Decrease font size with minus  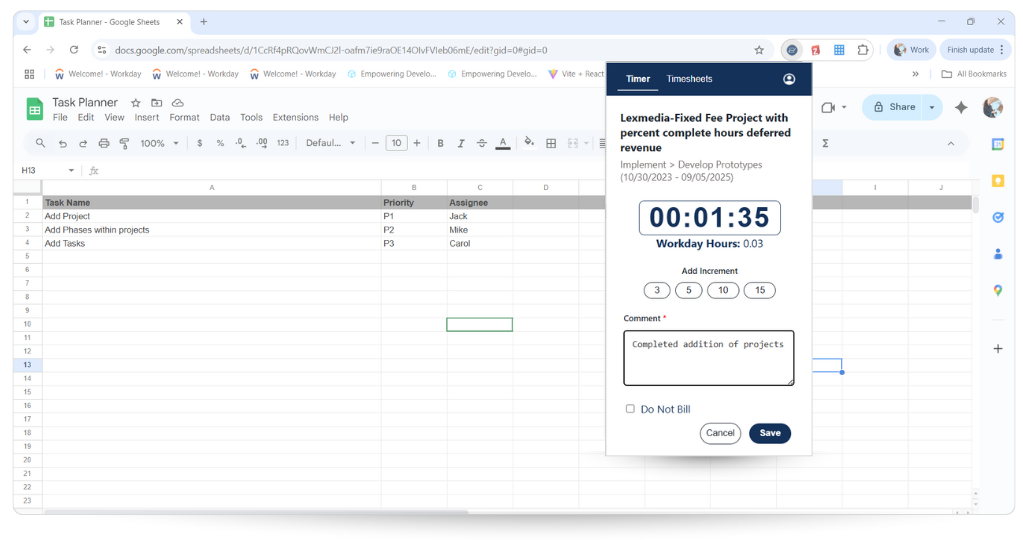(375, 143)
